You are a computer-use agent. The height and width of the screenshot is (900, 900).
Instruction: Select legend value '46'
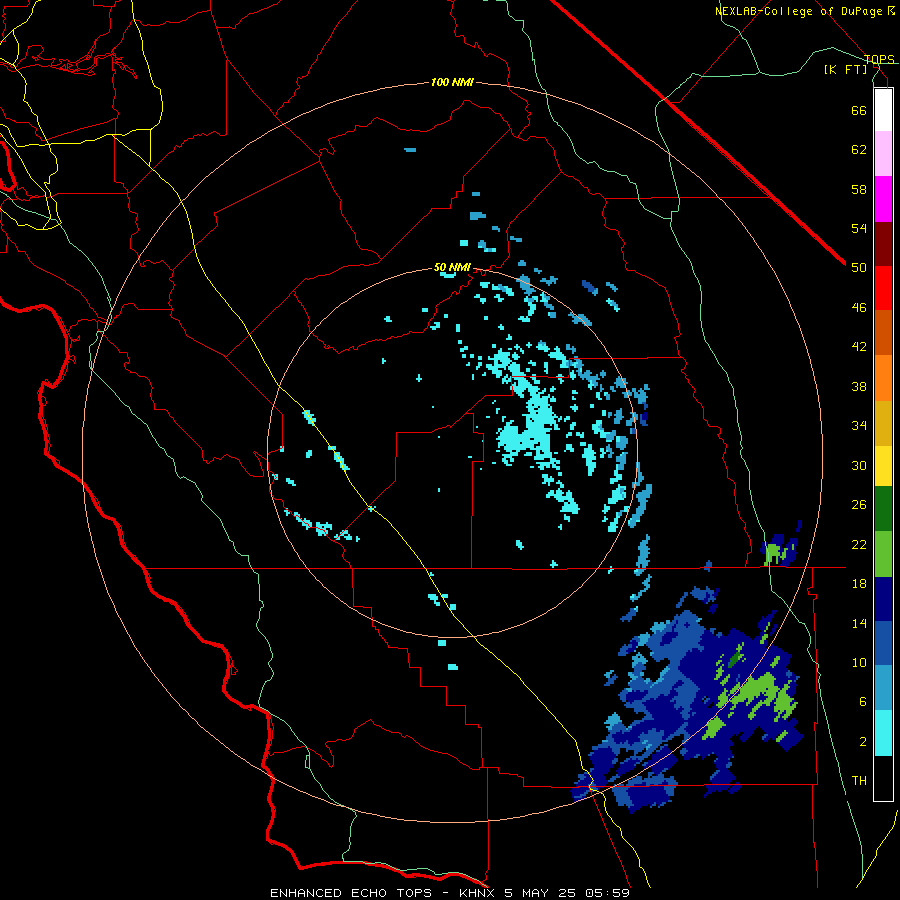pyautogui.click(x=859, y=308)
